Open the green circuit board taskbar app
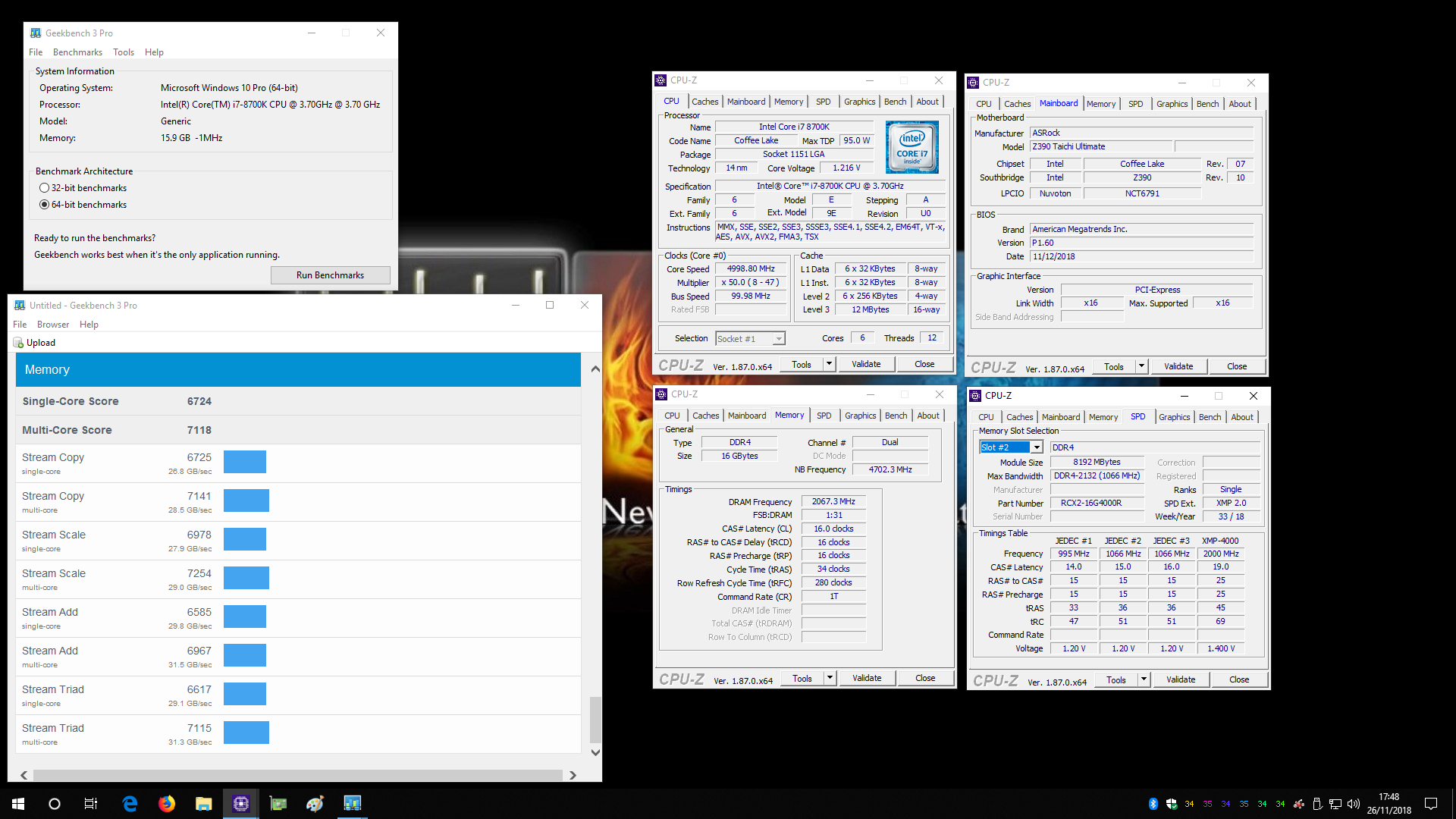Screen dimensions: 1456x819 [x=278, y=804]
